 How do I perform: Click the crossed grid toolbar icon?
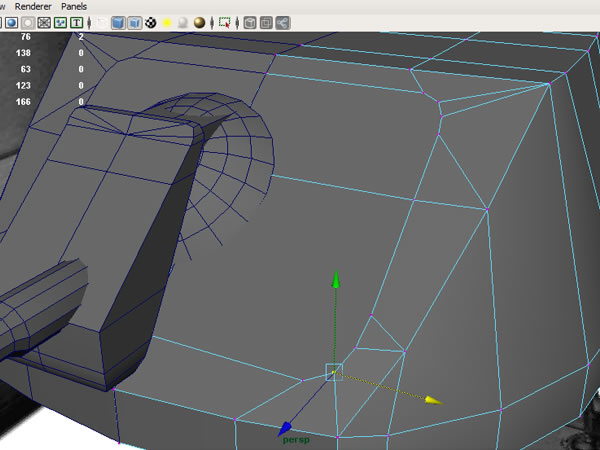[44, 22]
